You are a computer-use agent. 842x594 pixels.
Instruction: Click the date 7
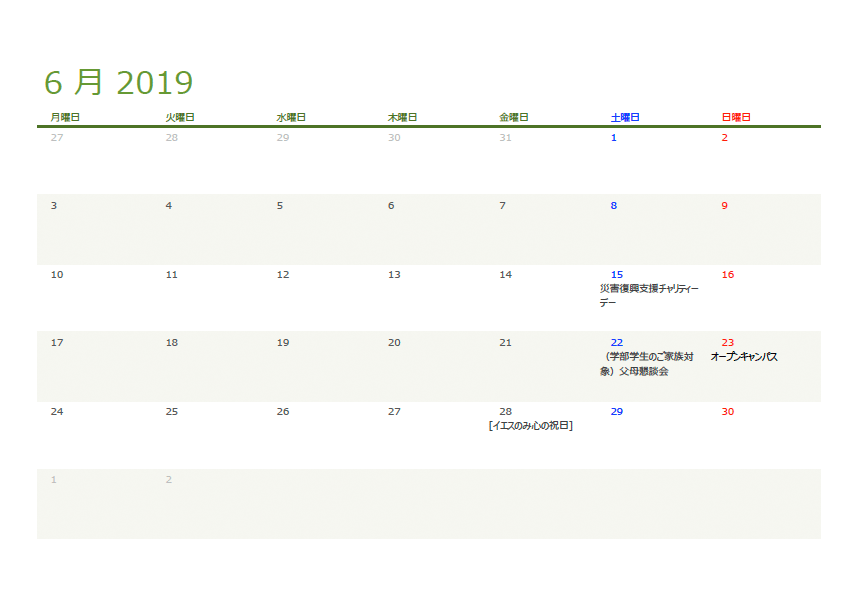pyautogui.click(x=503, y=206)
